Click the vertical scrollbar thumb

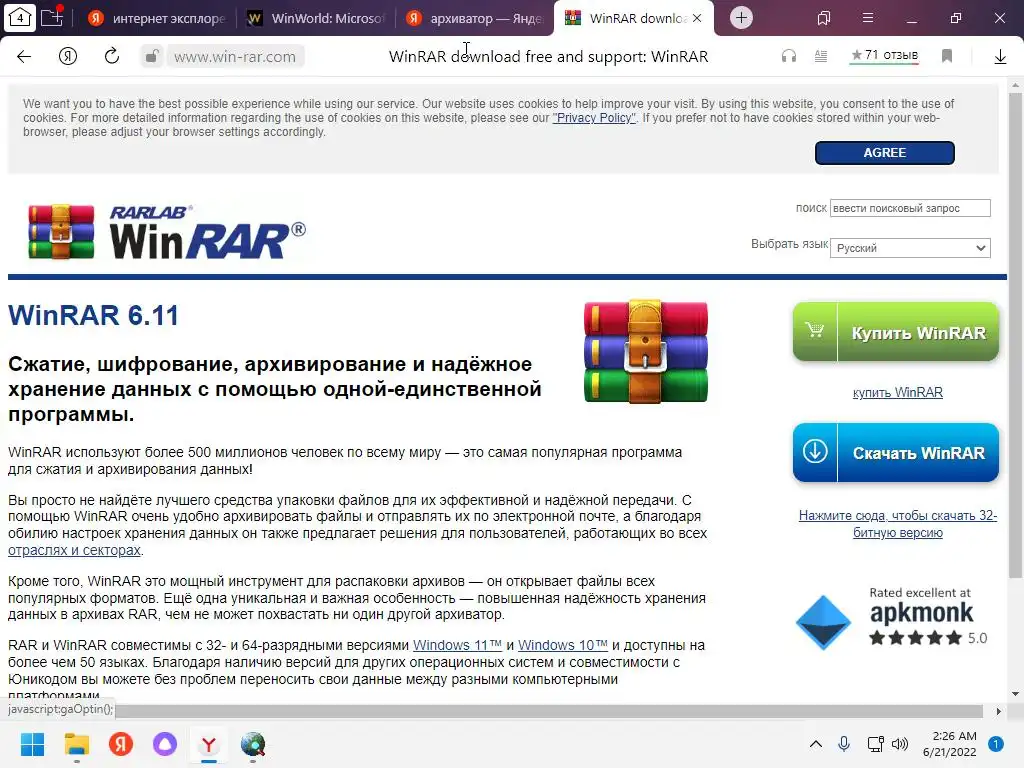(1015, 335)
